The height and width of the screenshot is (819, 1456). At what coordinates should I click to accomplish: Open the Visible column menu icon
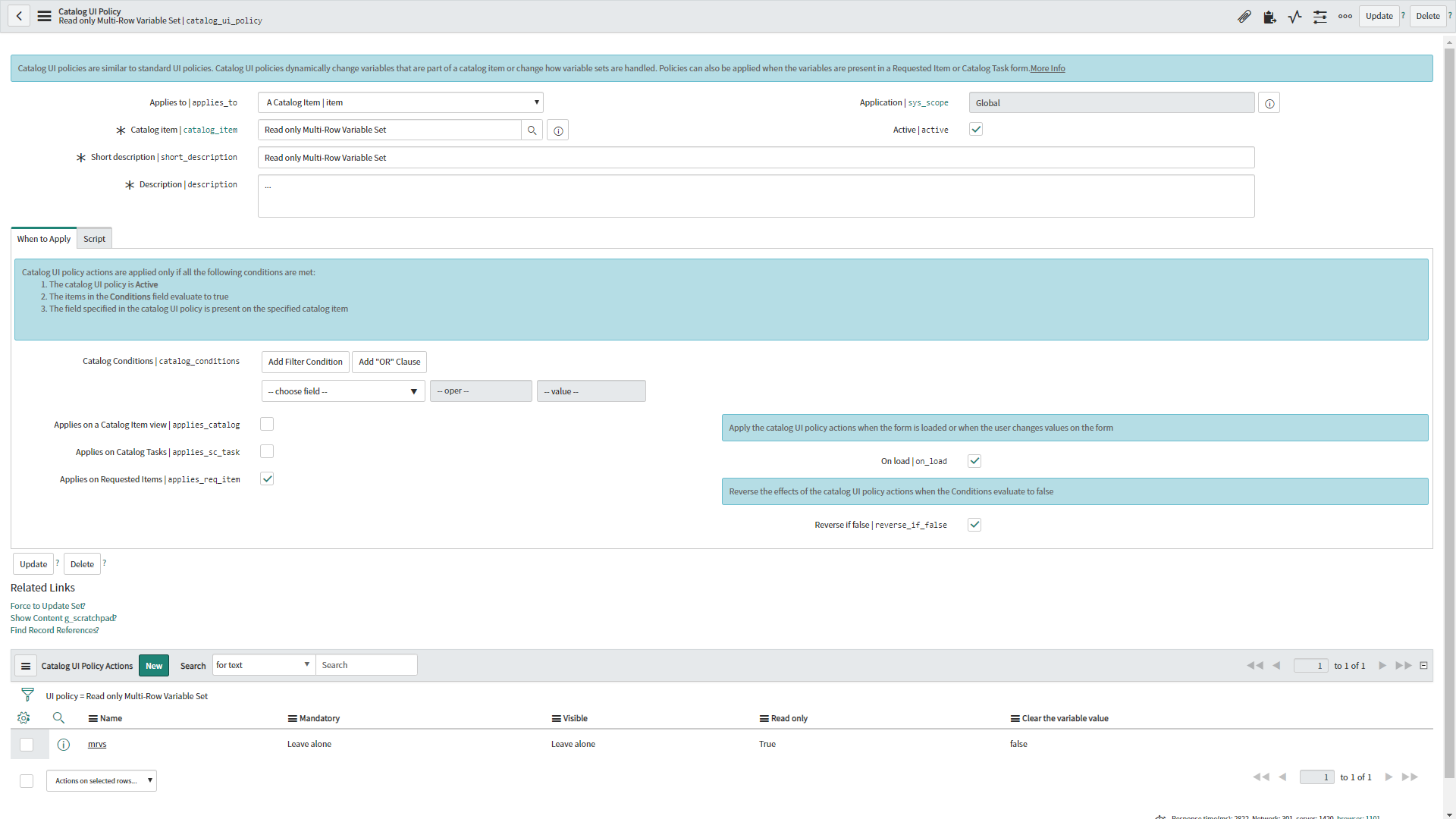click(556, 719)
